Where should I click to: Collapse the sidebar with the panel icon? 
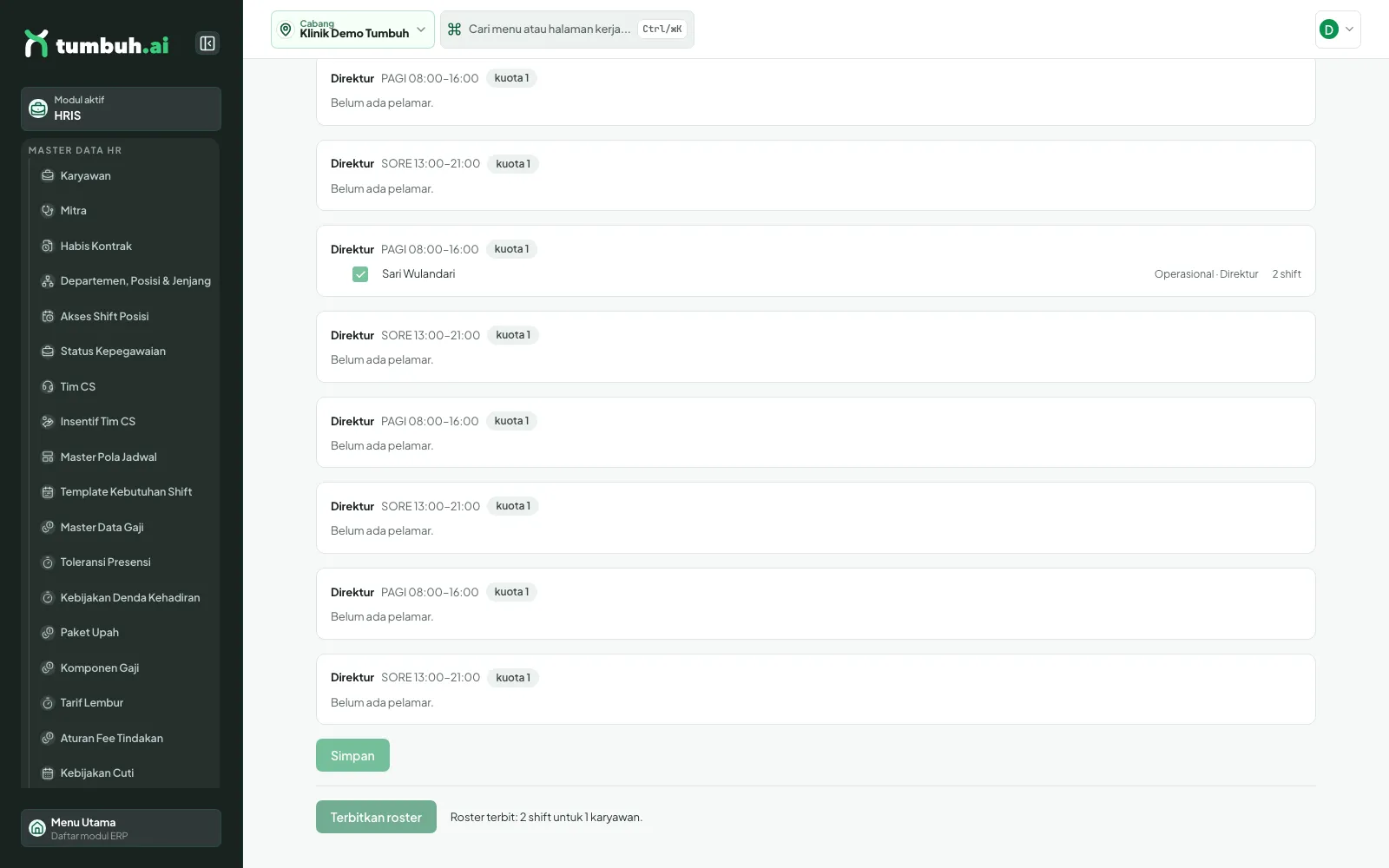coord(207,43)
